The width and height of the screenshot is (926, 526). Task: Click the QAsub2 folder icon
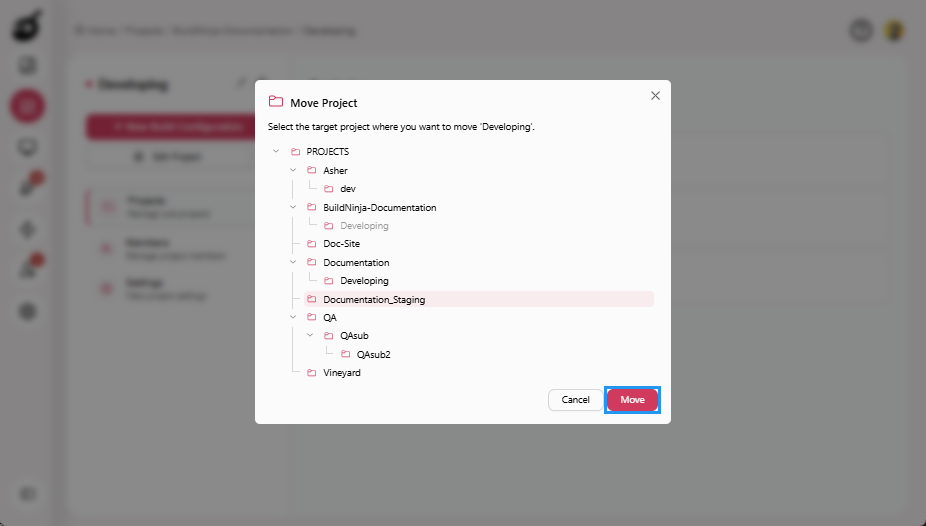[345, 354]
